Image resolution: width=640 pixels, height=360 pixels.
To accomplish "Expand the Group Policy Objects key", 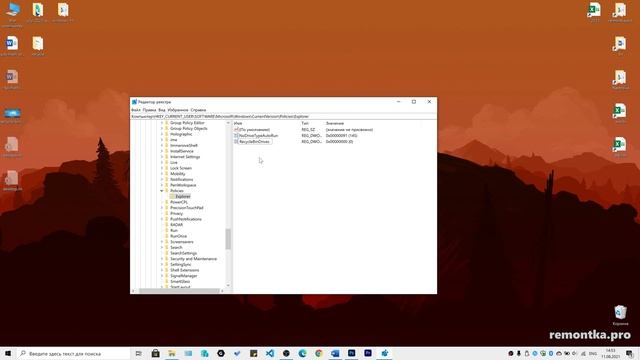I will point(162,129).
